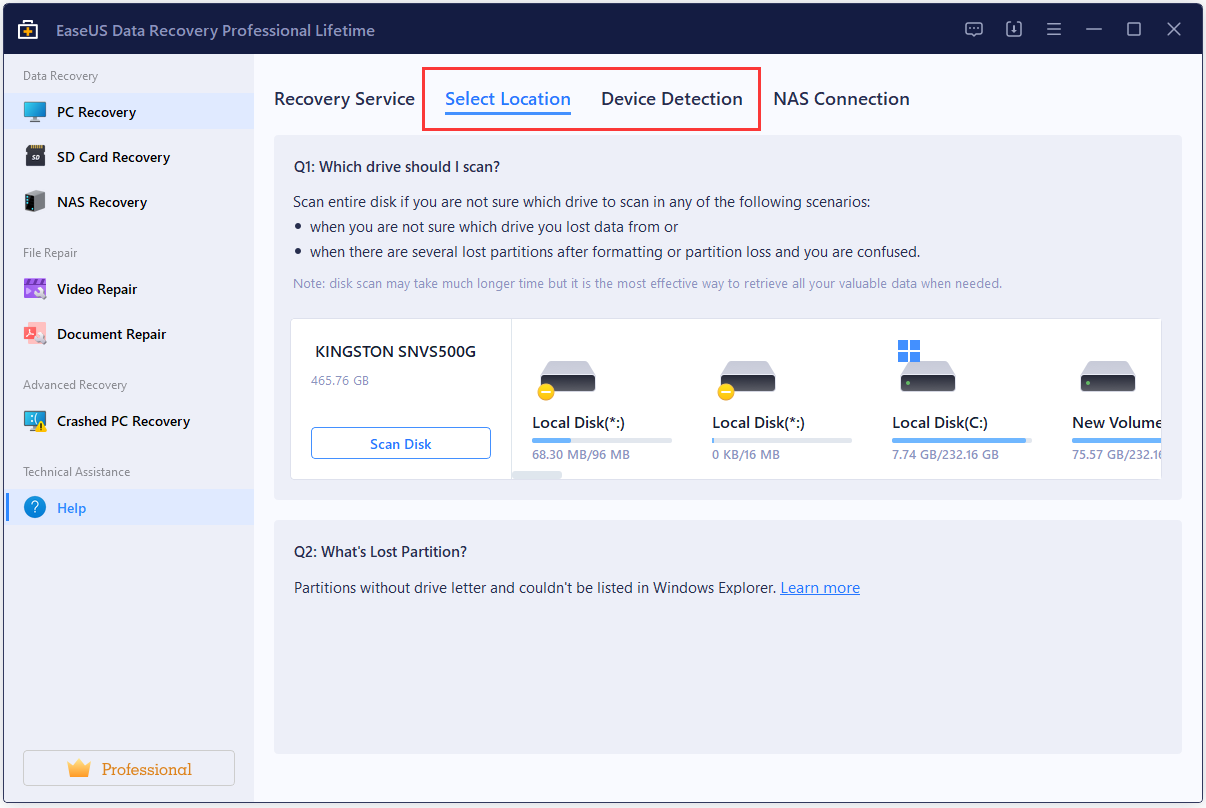Click the 68.30 MB/96 MB usage bar
The image size is (1206, 808).
click(x=602, y=440)
